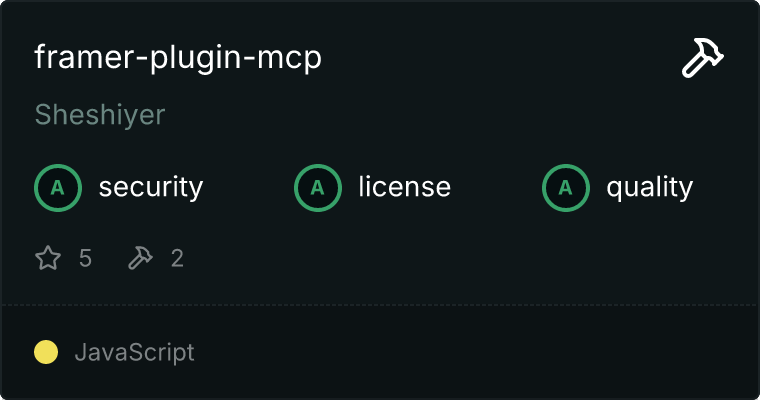Click the large hammer icon in card corner

(x=702, y=57)
